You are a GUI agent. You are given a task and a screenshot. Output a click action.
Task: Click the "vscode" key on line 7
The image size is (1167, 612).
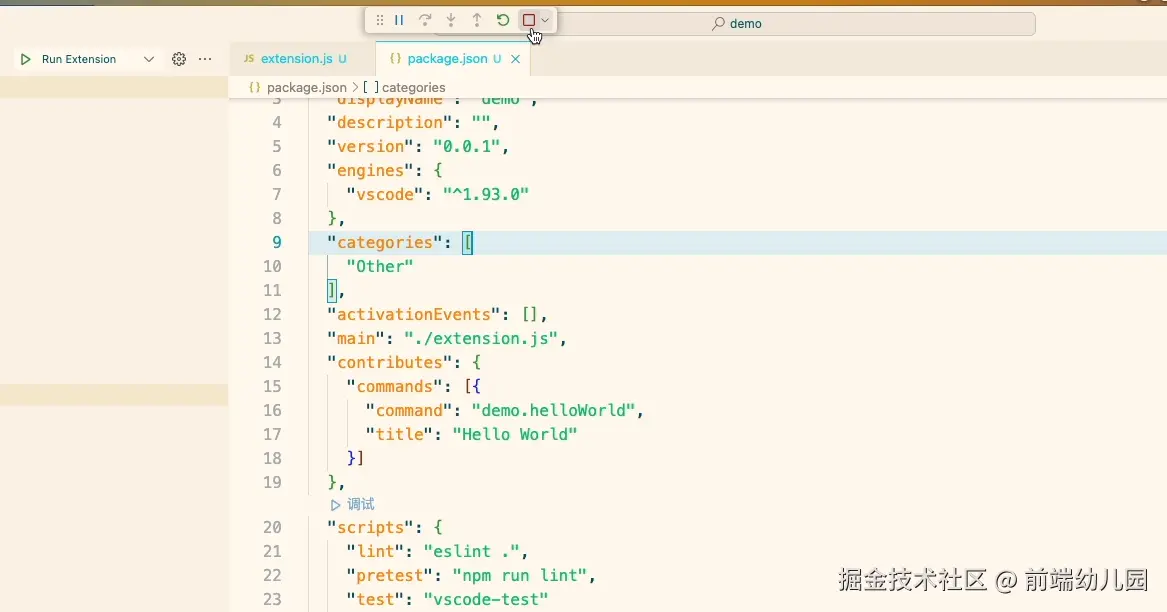[x=385, y=194]
